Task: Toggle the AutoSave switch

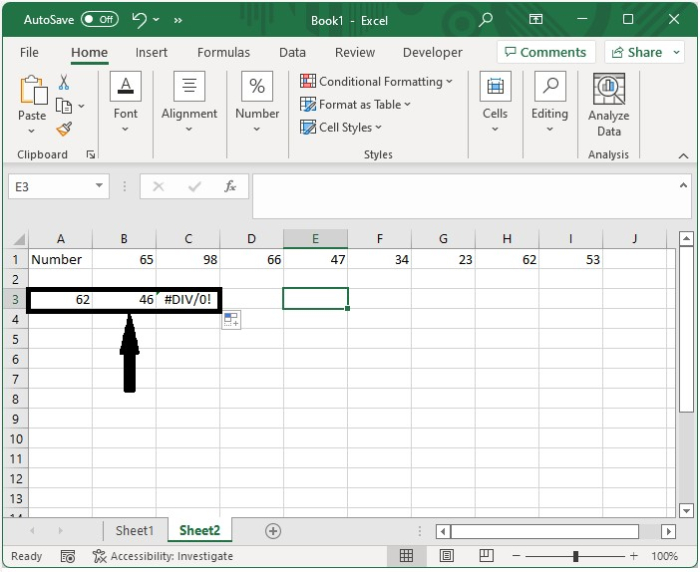Action: (100, 20)
